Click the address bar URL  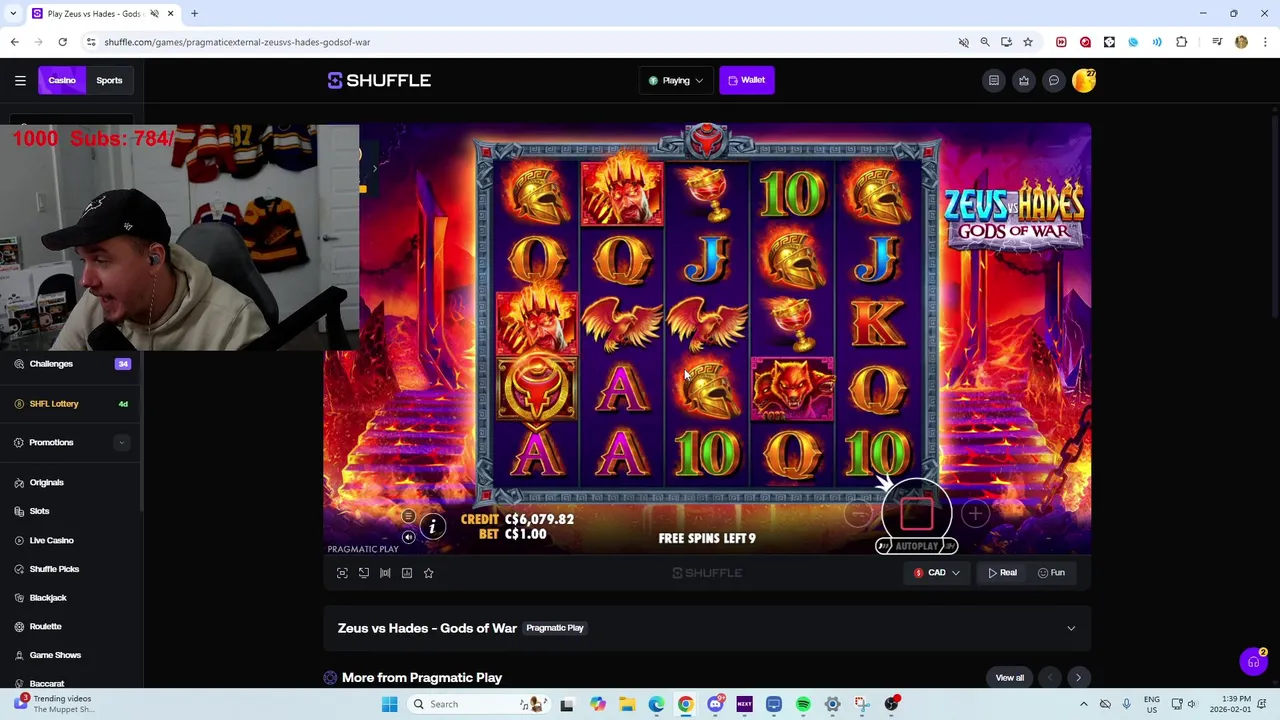pos(237,42)
